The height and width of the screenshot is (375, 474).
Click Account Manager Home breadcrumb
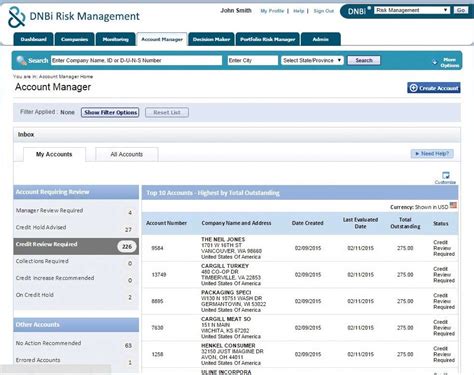[x=66, y=77]
